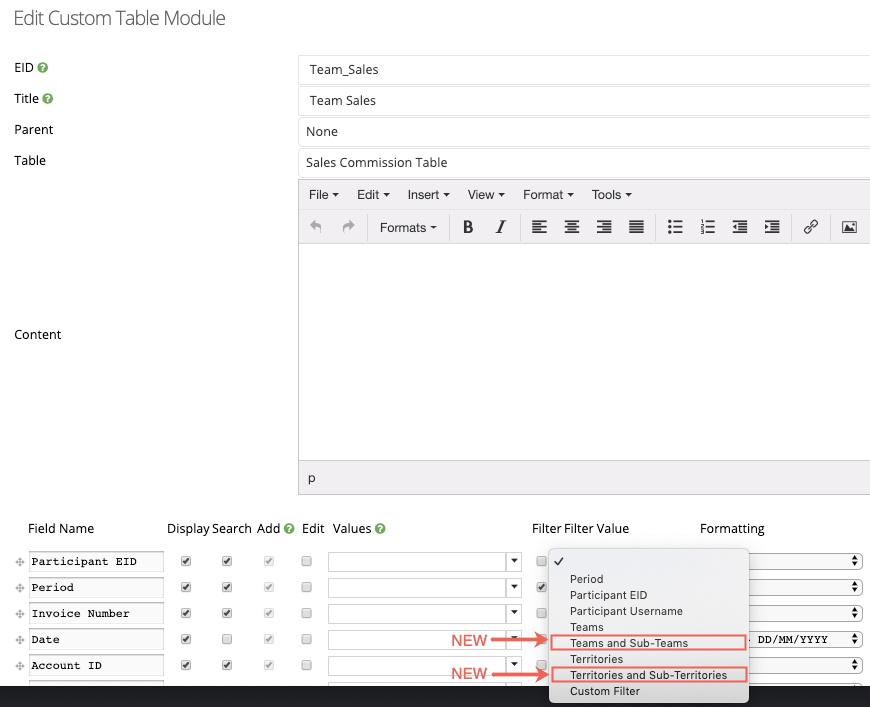870x707 pixels.
Task: Open the File menu
Action: pyautogui.click(x=323, y=195)
